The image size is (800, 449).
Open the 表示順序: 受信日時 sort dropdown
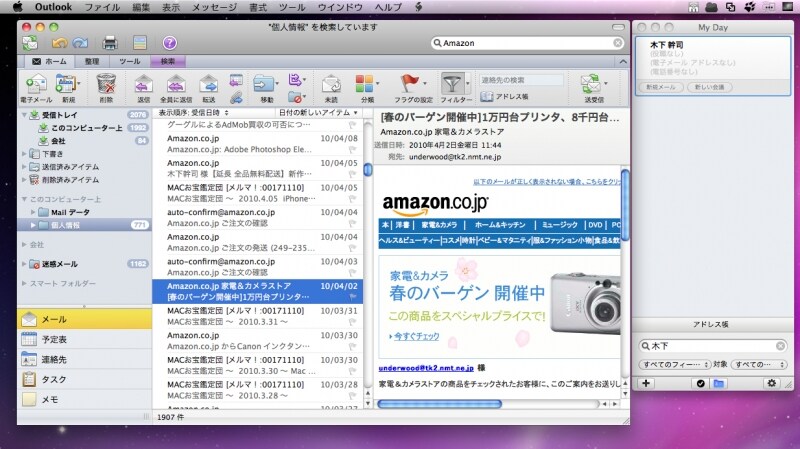tap(193, 112)
